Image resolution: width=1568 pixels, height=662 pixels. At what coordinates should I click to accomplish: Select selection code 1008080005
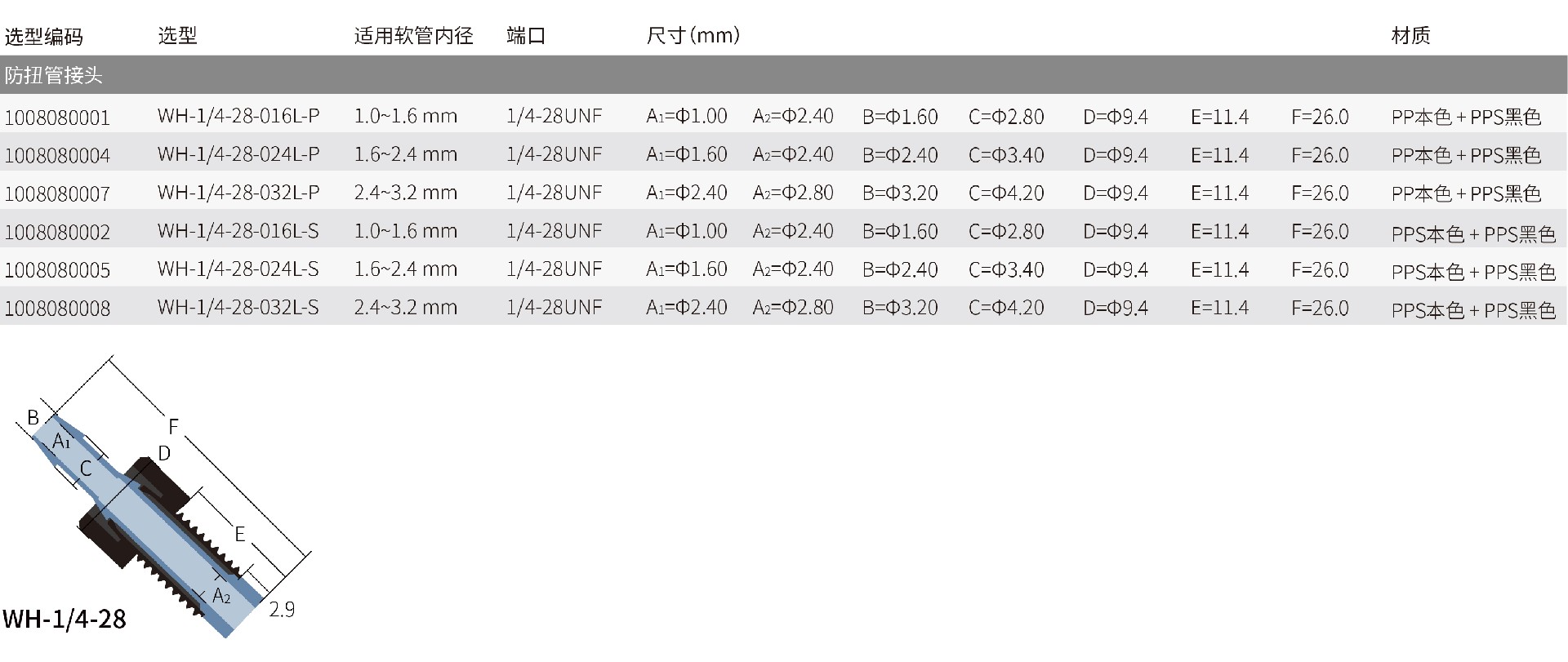[x=57, y=270]
